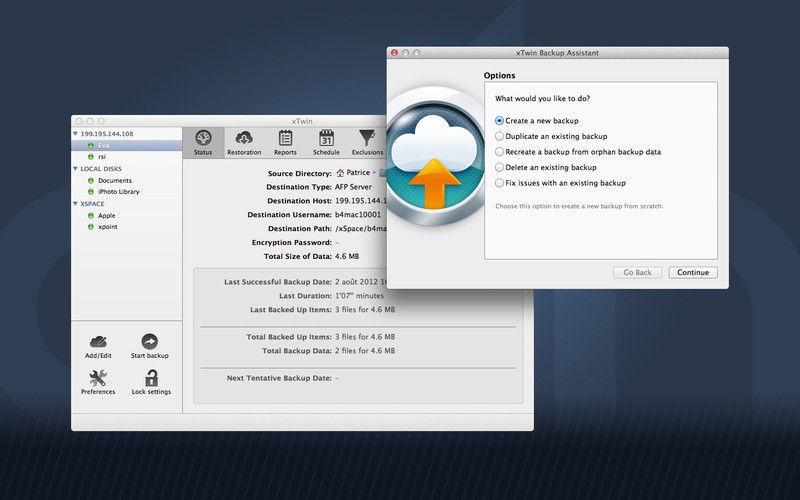Select the Eva backup in sidebar
The width and height of the screenshot is (800, 500).
(127, 146)
